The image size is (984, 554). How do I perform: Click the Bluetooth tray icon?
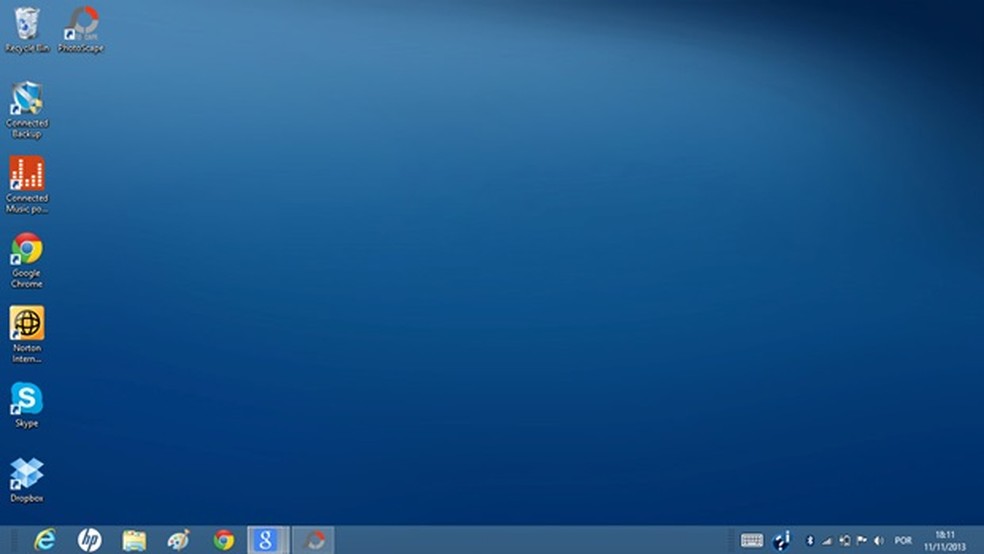click(x=810, y=540)
